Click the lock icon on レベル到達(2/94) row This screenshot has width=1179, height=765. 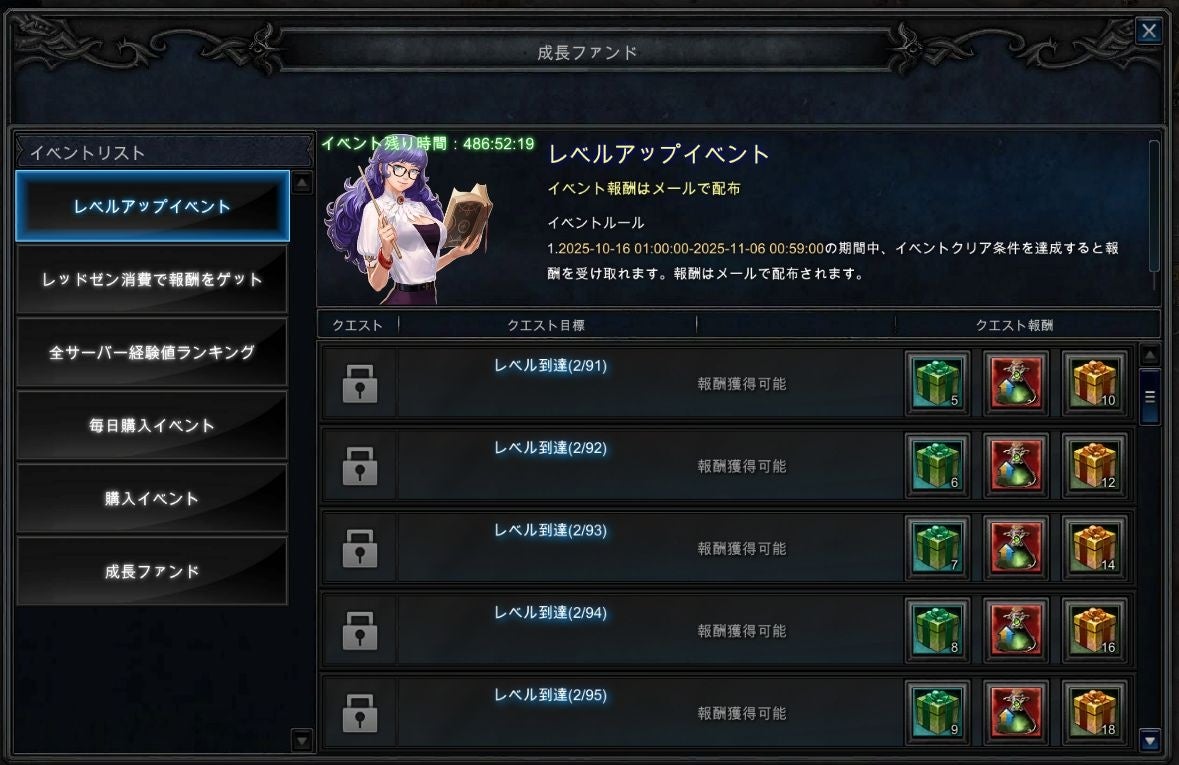coord(359,630)
